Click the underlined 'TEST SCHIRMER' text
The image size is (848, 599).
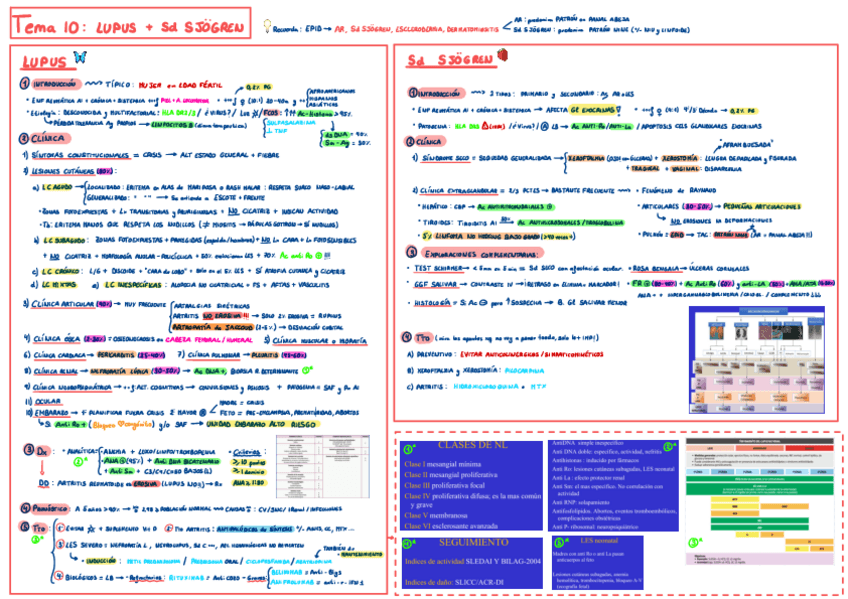438,268
